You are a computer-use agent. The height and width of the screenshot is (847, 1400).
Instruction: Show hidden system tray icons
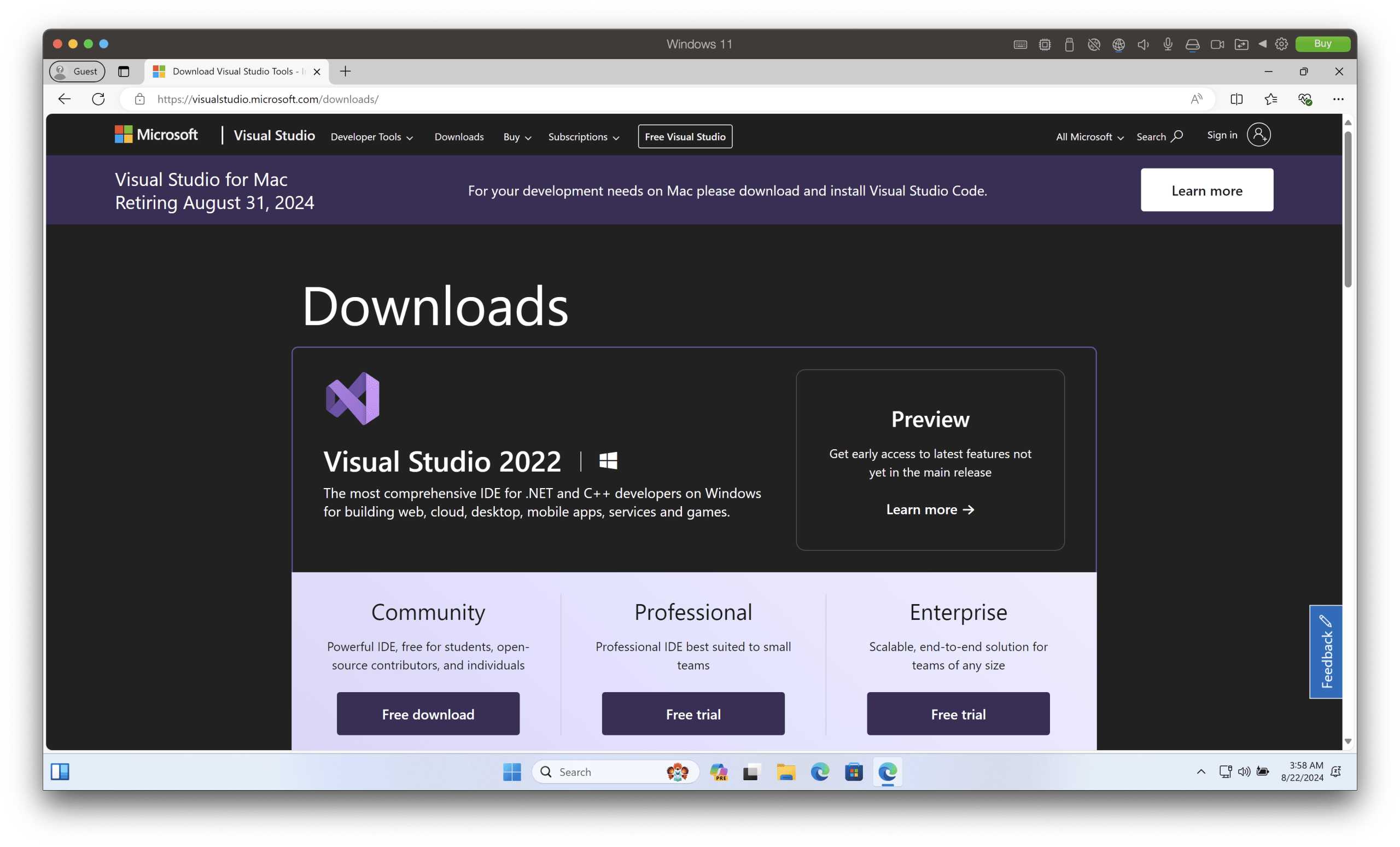pyautogui.click(x=1201, y=771)
